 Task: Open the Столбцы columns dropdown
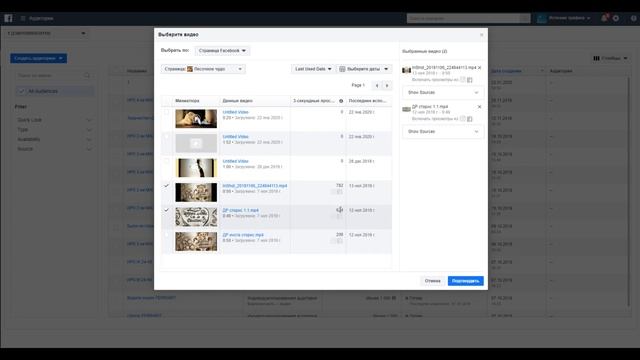coord(610,58)
